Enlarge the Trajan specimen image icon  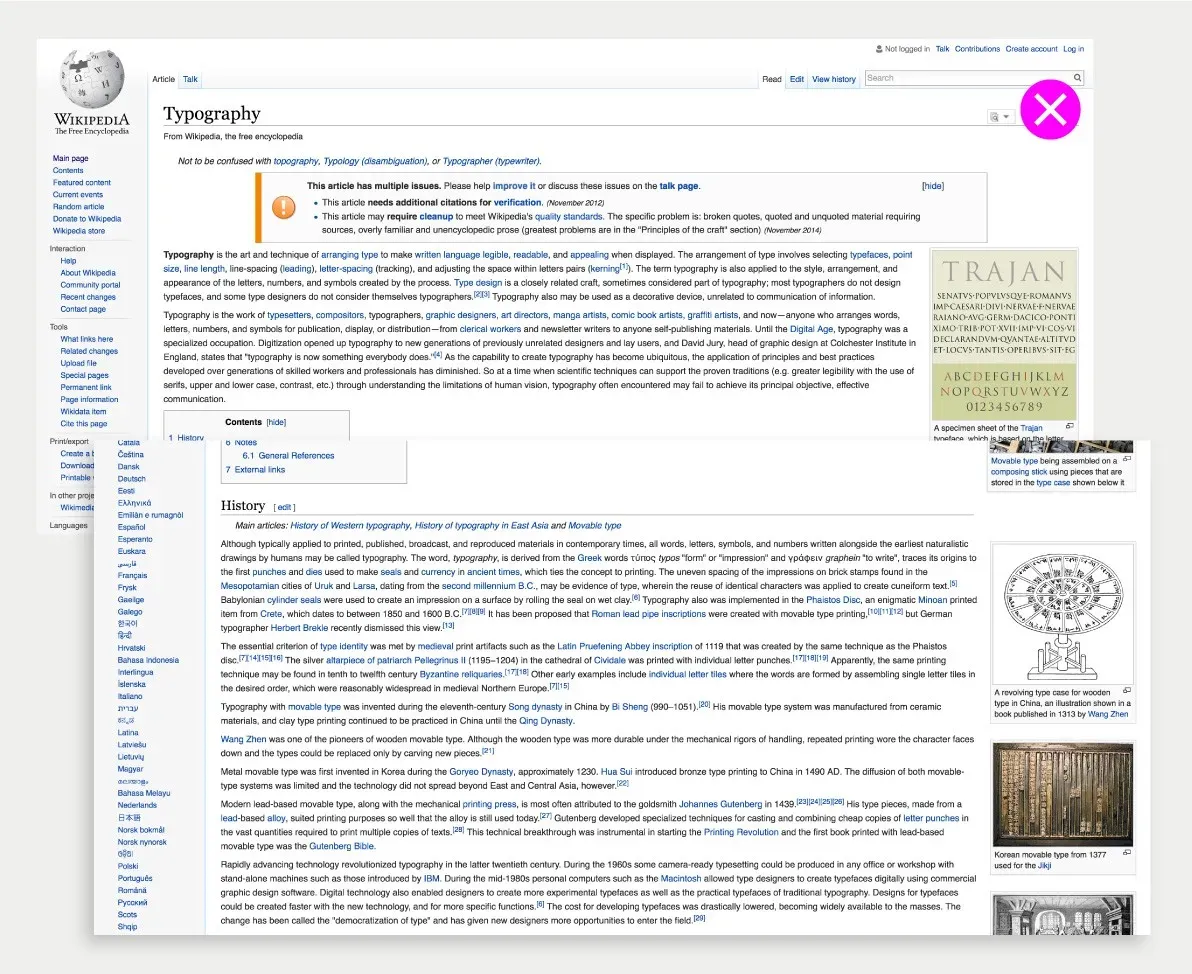click(1070, 427)
